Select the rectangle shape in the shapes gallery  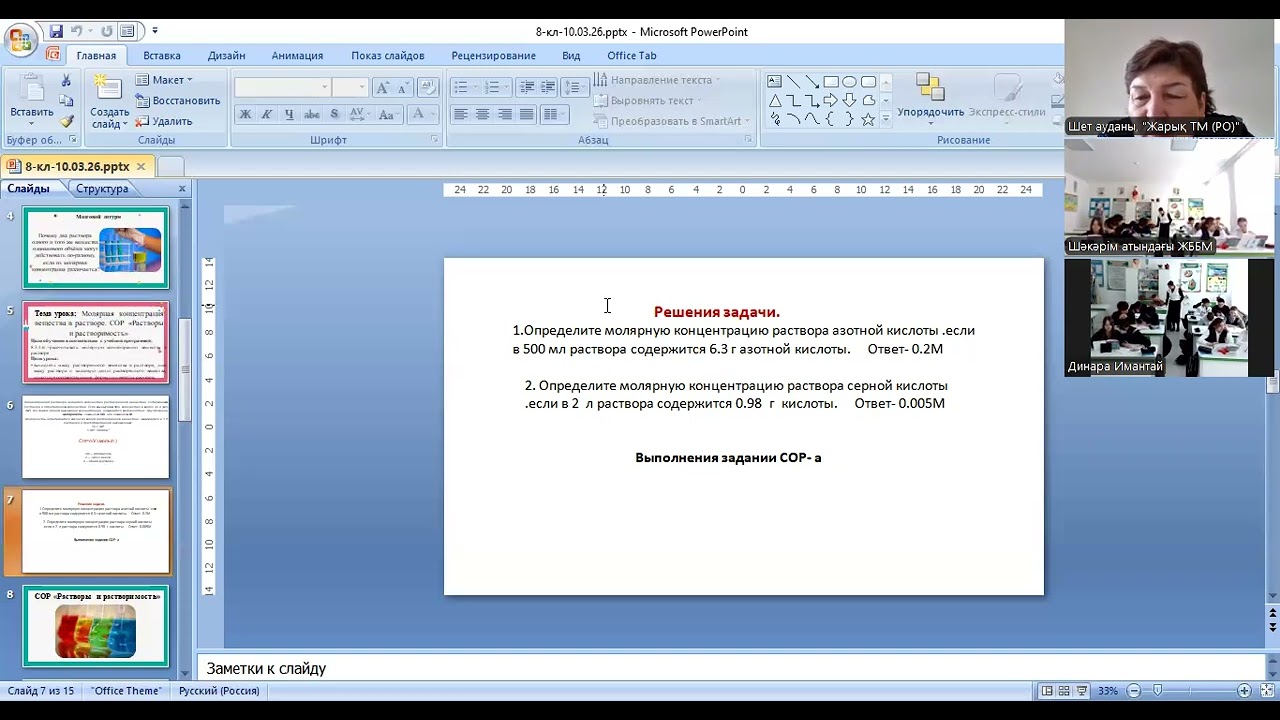coord(831,82)
